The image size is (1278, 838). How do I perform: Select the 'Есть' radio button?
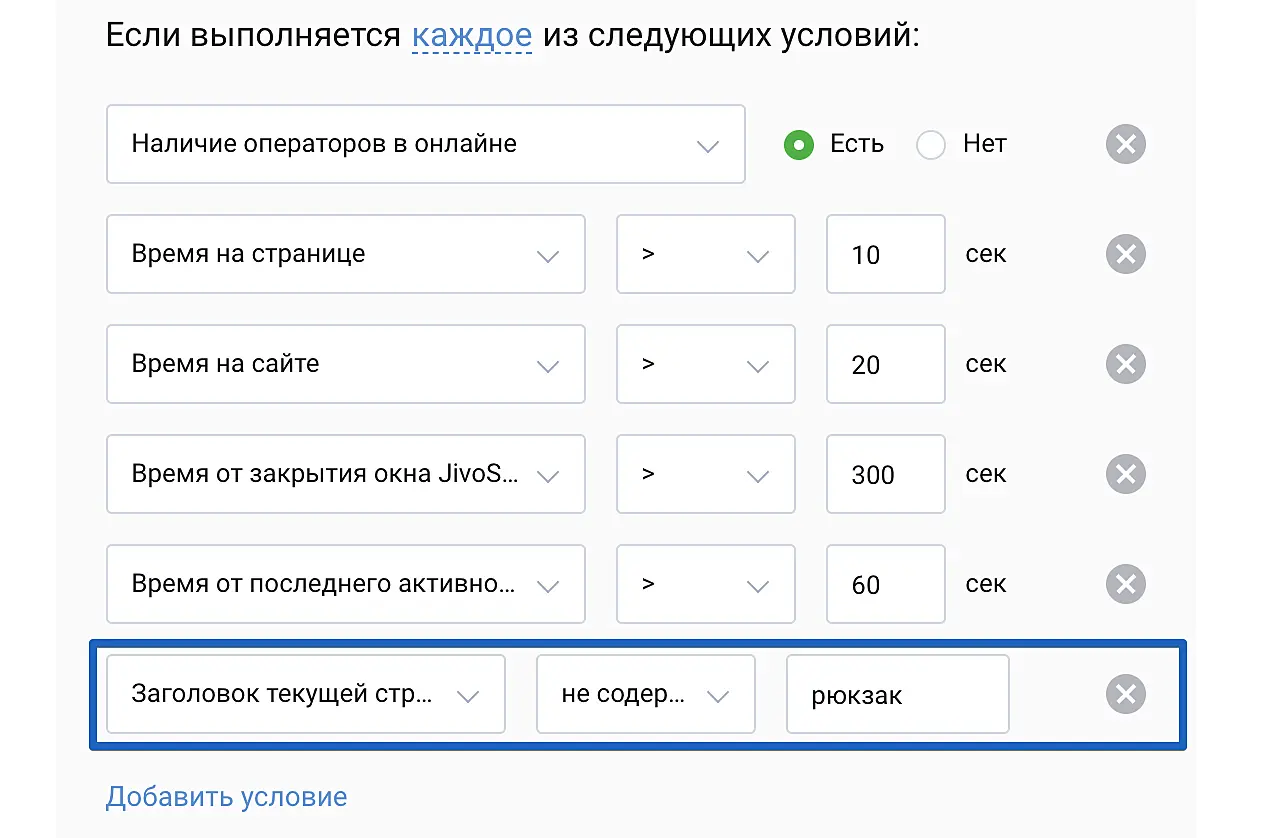point(798,145)
